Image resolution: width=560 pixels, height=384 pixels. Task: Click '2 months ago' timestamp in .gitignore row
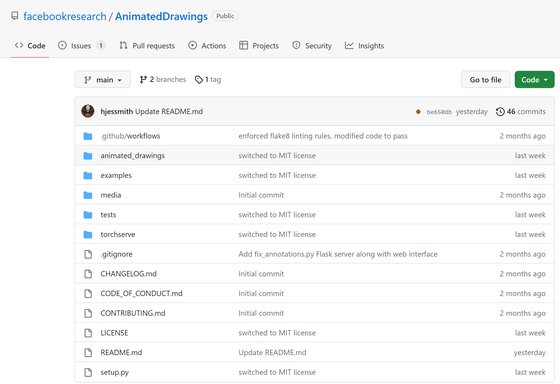[x=522, y=254]
